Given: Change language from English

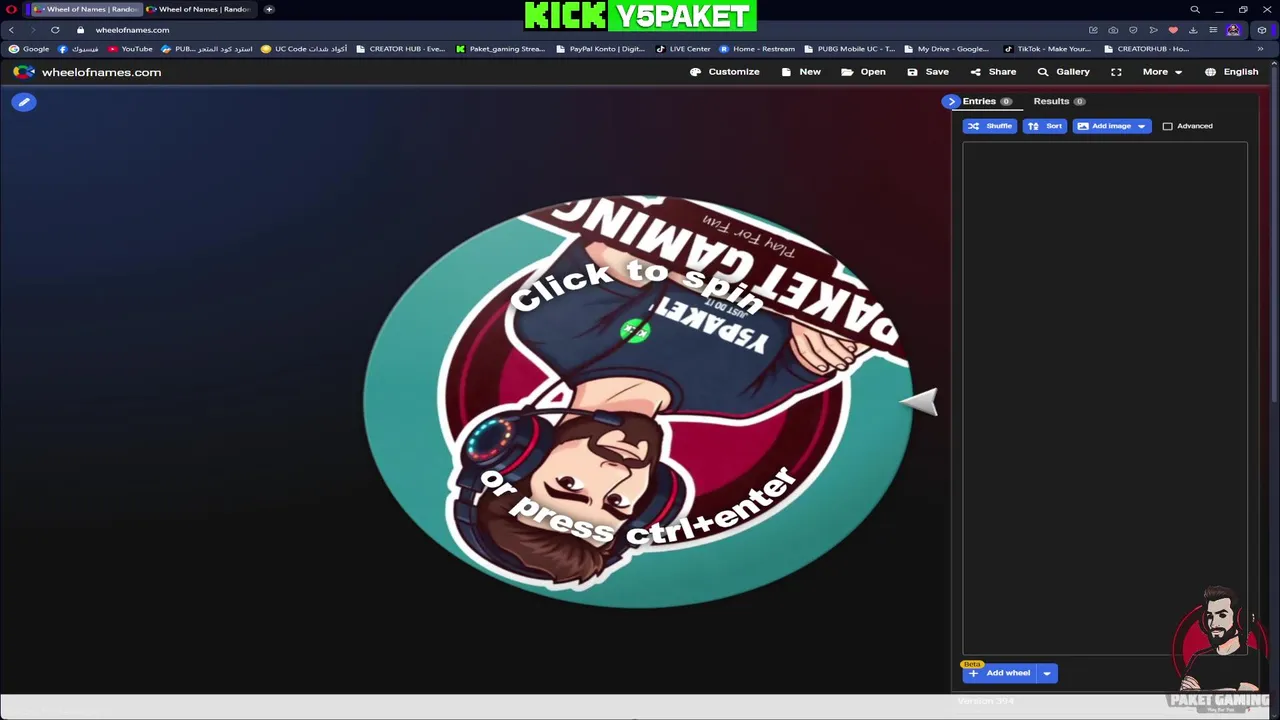Looking at the screenshot, I should (1231, 72).
